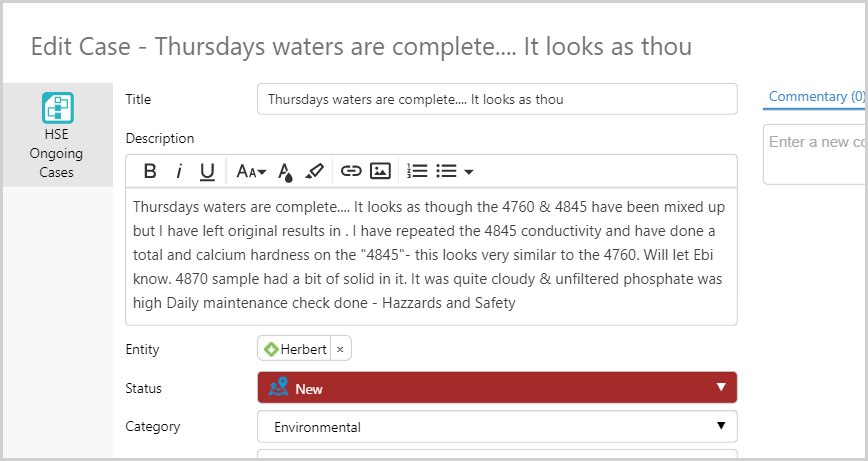Remove the Herbert entity tag

click(x=340, y=349)
